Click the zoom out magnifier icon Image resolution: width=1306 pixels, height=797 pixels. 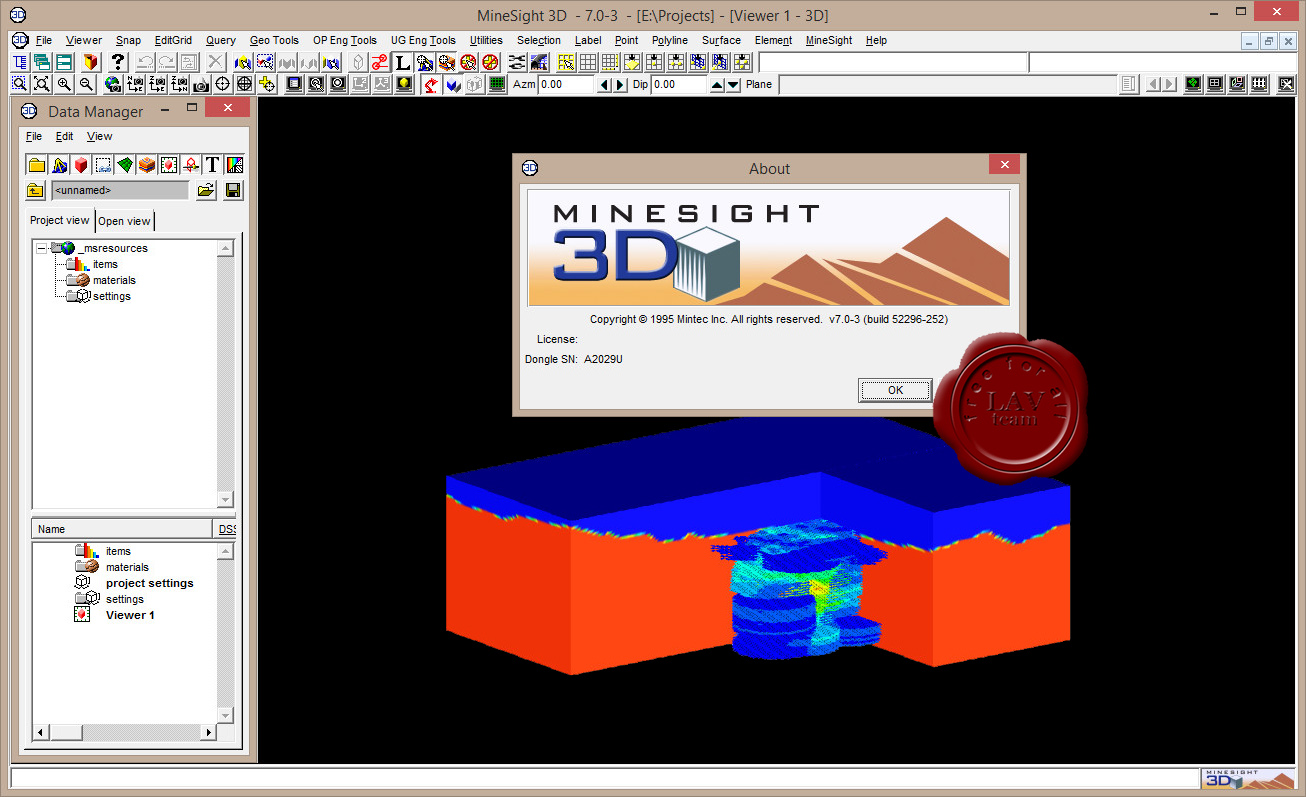point(87,84)
